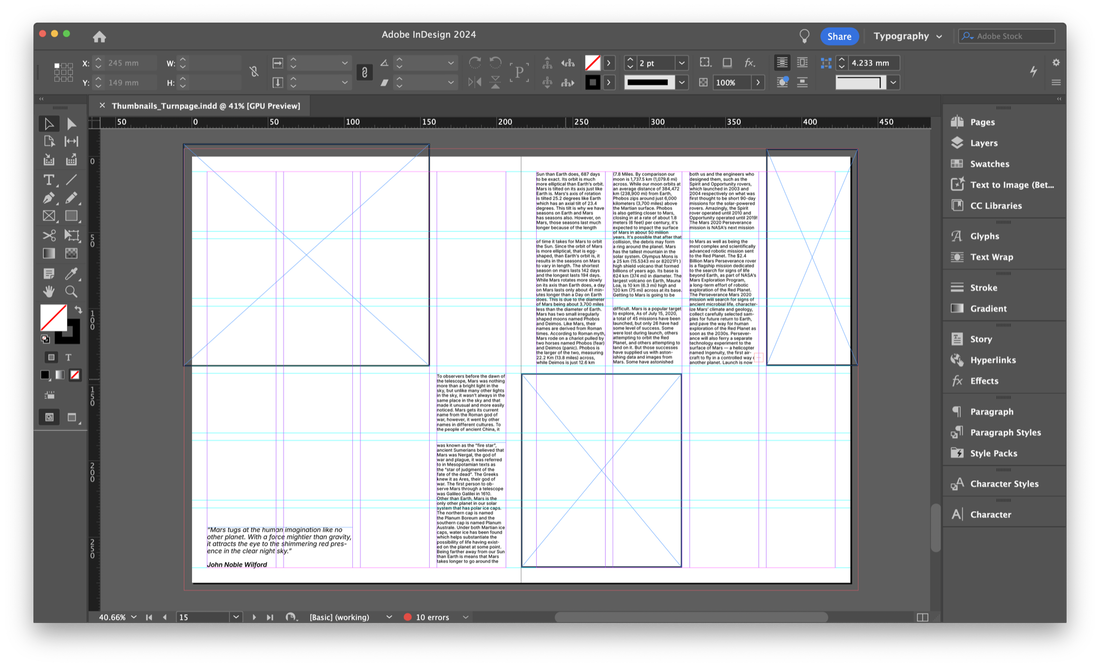
Task: Select the Eyedropper tool
Action: coord(72,274)
